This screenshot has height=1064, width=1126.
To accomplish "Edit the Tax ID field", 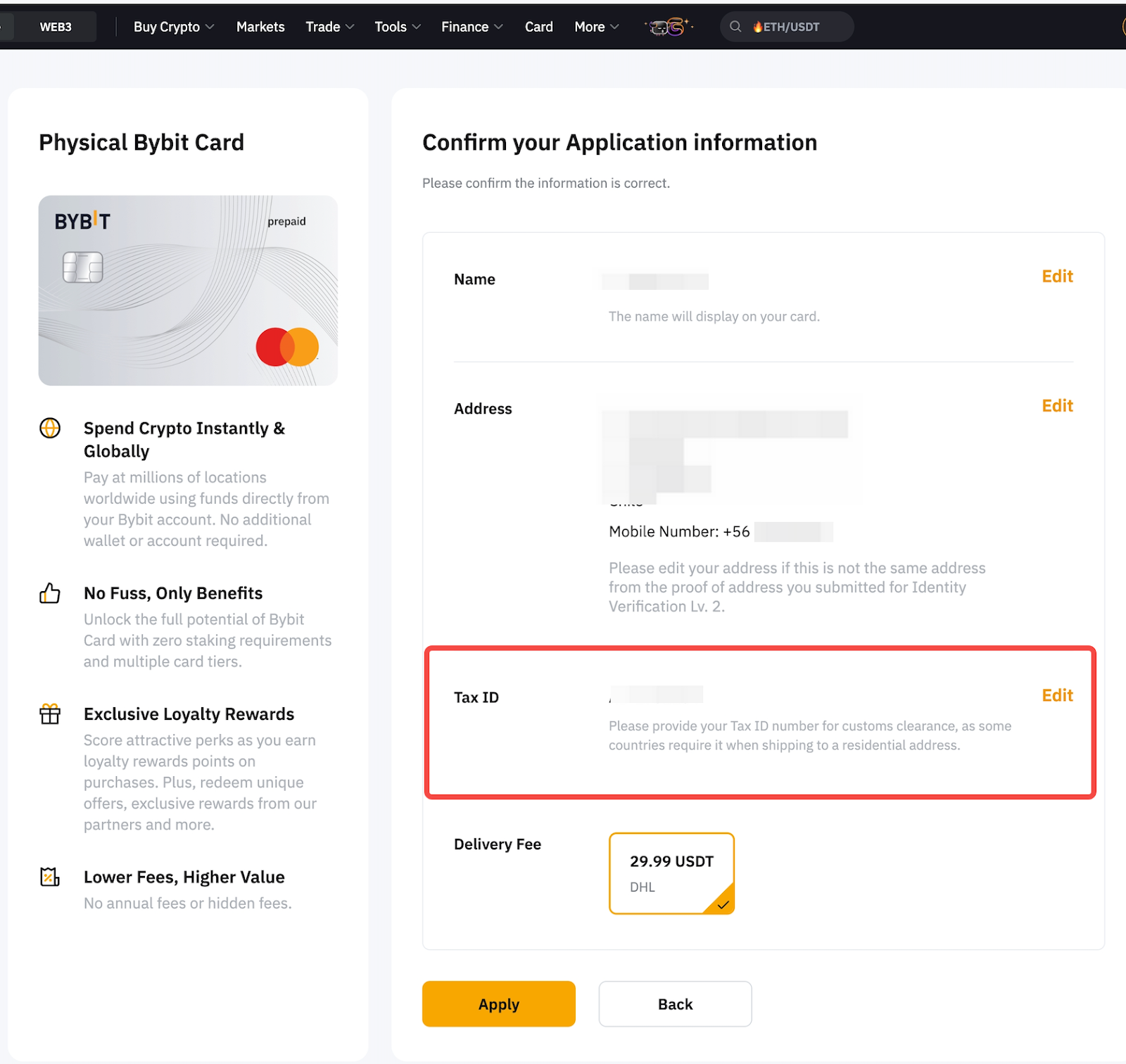I will [x=1057, y=695].
